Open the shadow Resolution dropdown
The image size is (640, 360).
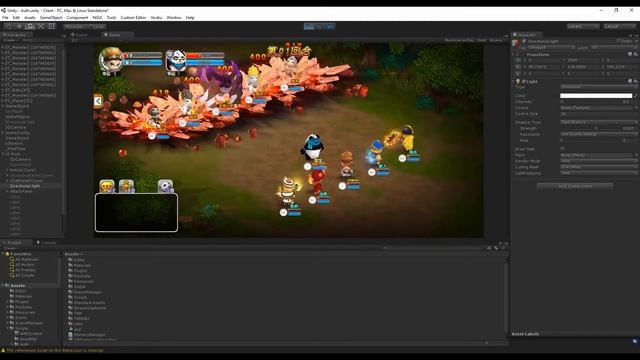coord(598,134)
